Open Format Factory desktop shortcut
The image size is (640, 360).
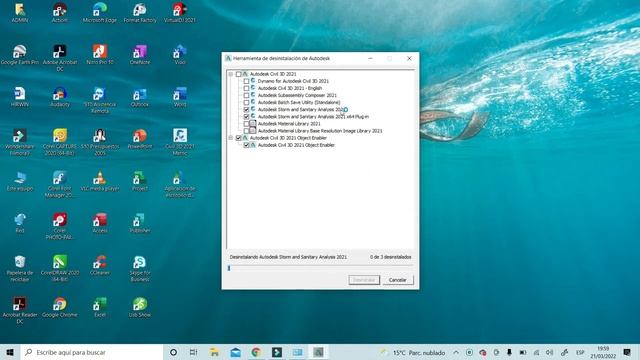tap(140, 13)
